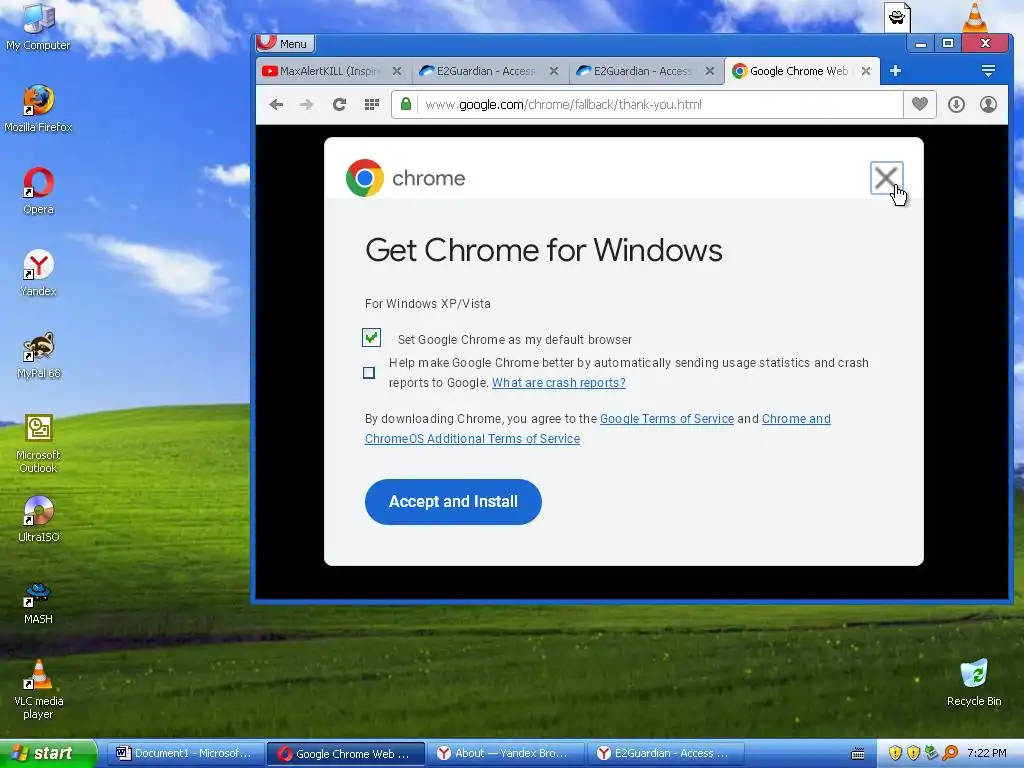The height and width of the screenshot is (768, 1024).
Task: Open Opera desktop shortcut
Action: tap(38, 191)
